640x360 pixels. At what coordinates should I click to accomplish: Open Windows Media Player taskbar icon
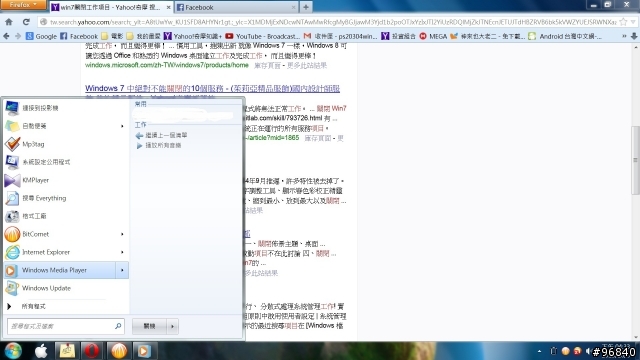click(144, 351)
